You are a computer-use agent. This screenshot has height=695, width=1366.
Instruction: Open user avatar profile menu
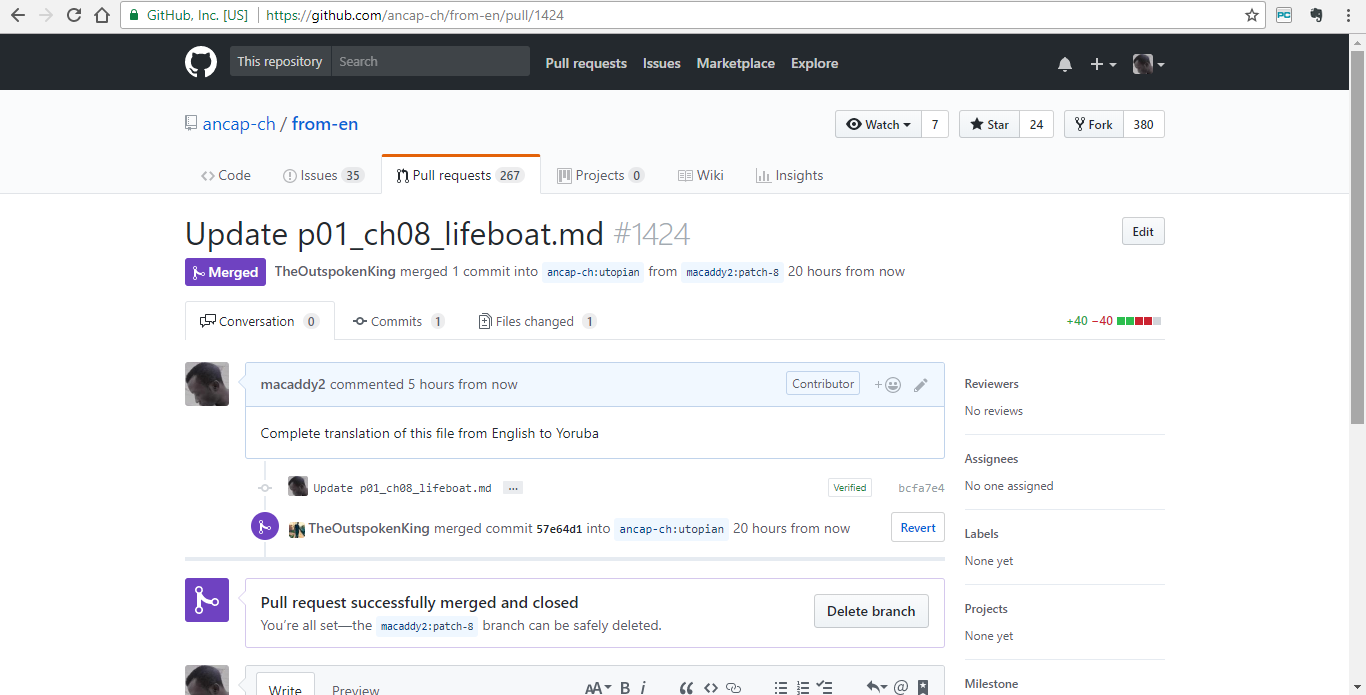click(x=1148, y=64)
